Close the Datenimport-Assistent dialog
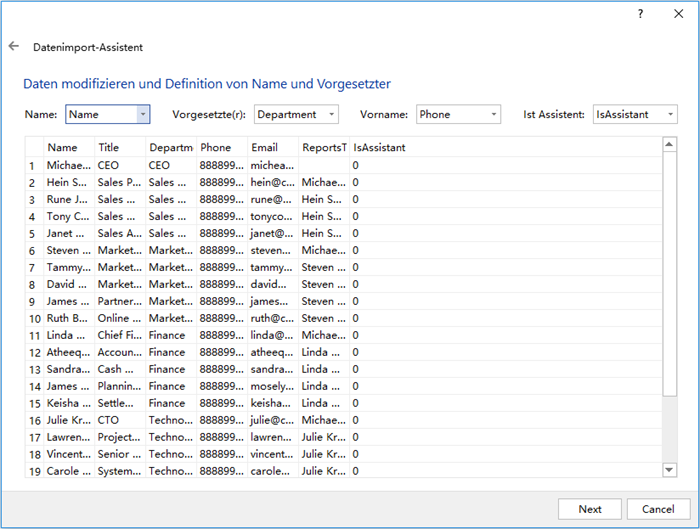The width and height of the screenshot is (700, 529). 677,14
